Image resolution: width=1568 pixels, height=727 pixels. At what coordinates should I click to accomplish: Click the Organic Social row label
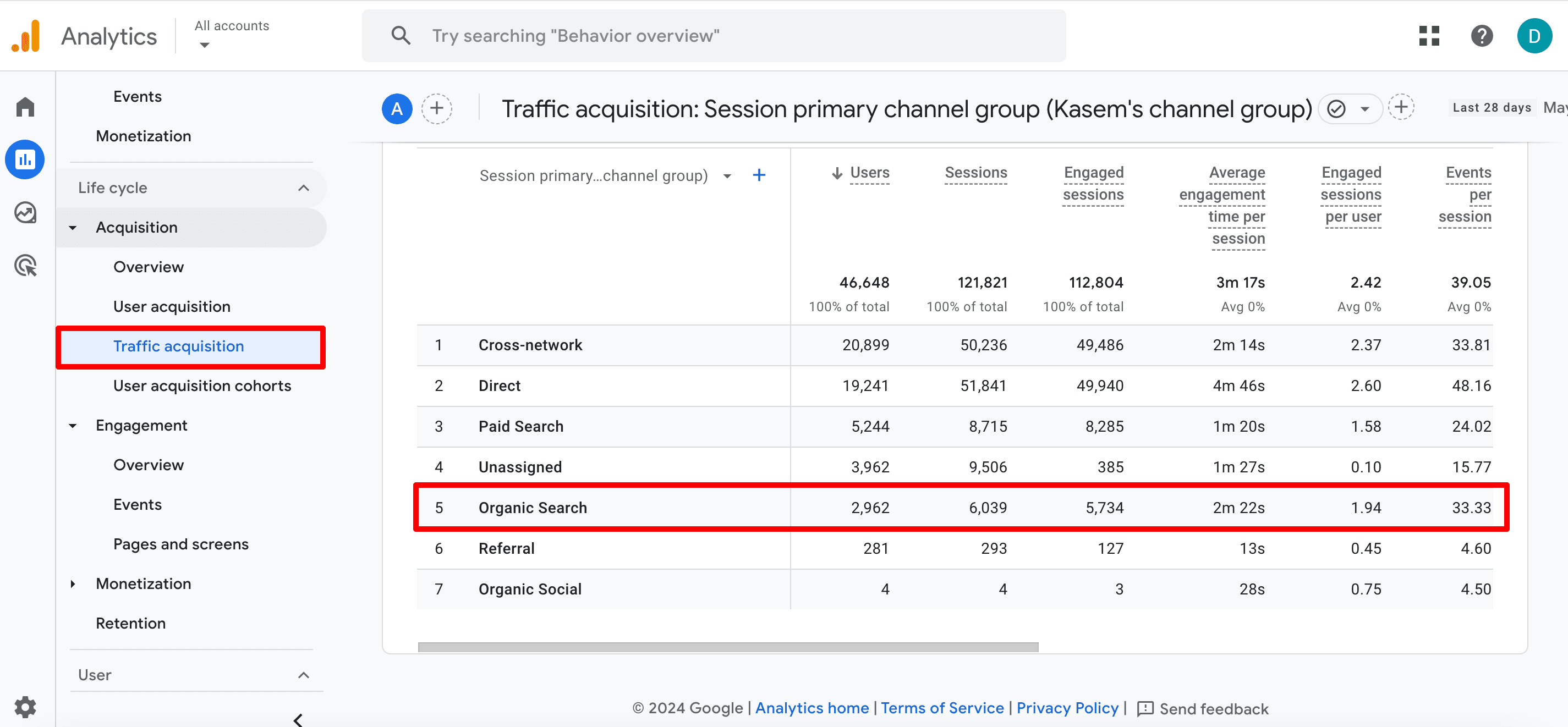coord(530,590)
